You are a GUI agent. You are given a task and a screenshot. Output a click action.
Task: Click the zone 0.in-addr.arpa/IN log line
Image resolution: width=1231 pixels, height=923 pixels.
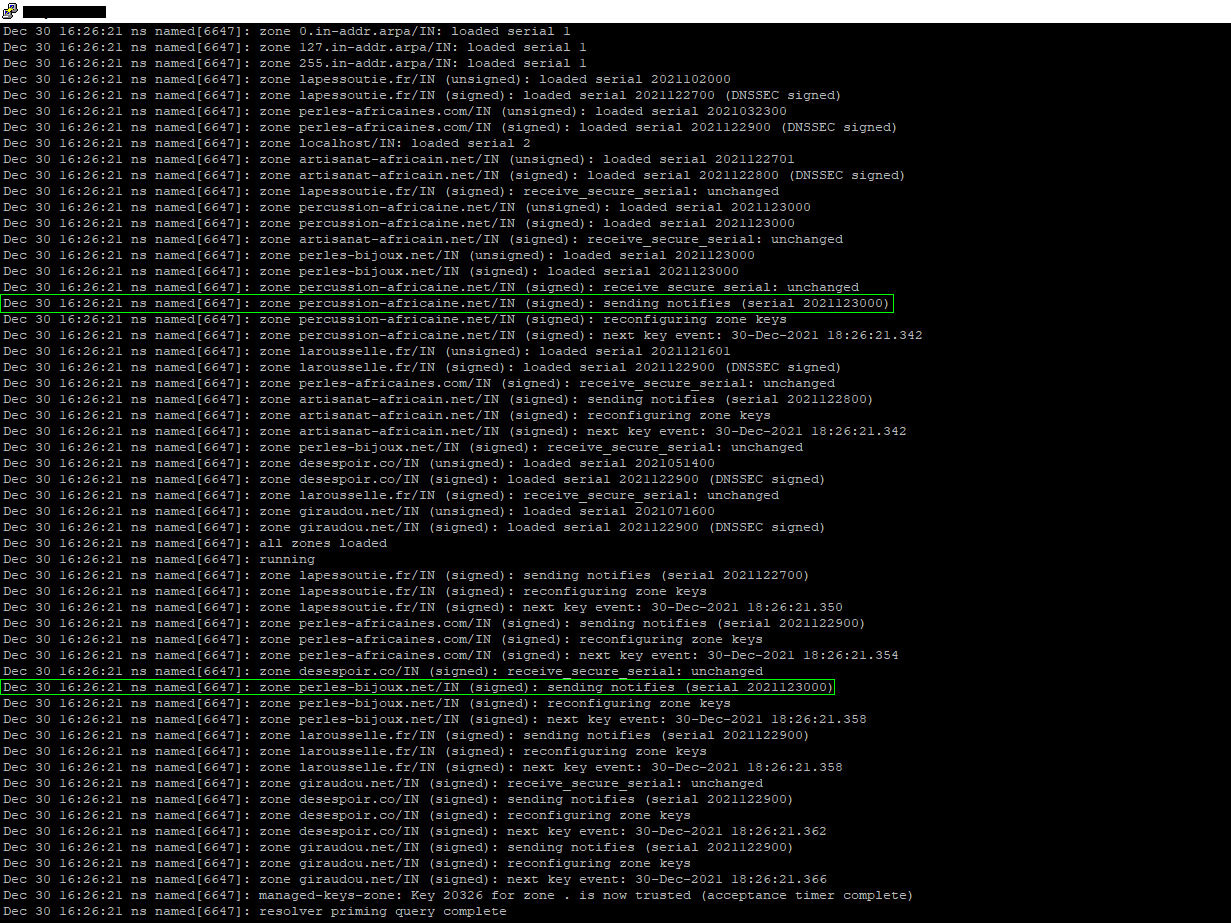(x=287, y=31)
